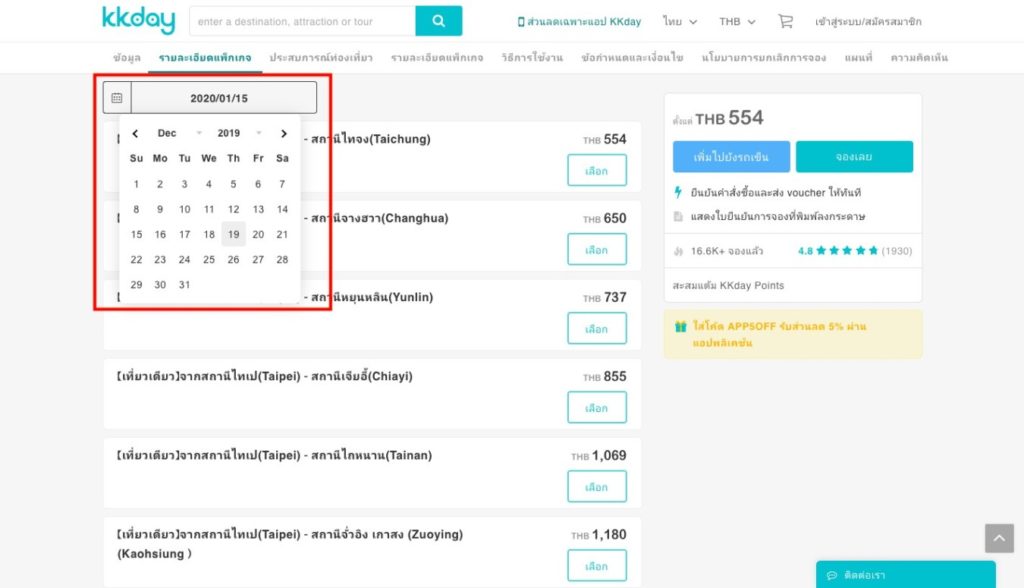
Task: Click the login/register link
Action: click(x=868, y=21)
